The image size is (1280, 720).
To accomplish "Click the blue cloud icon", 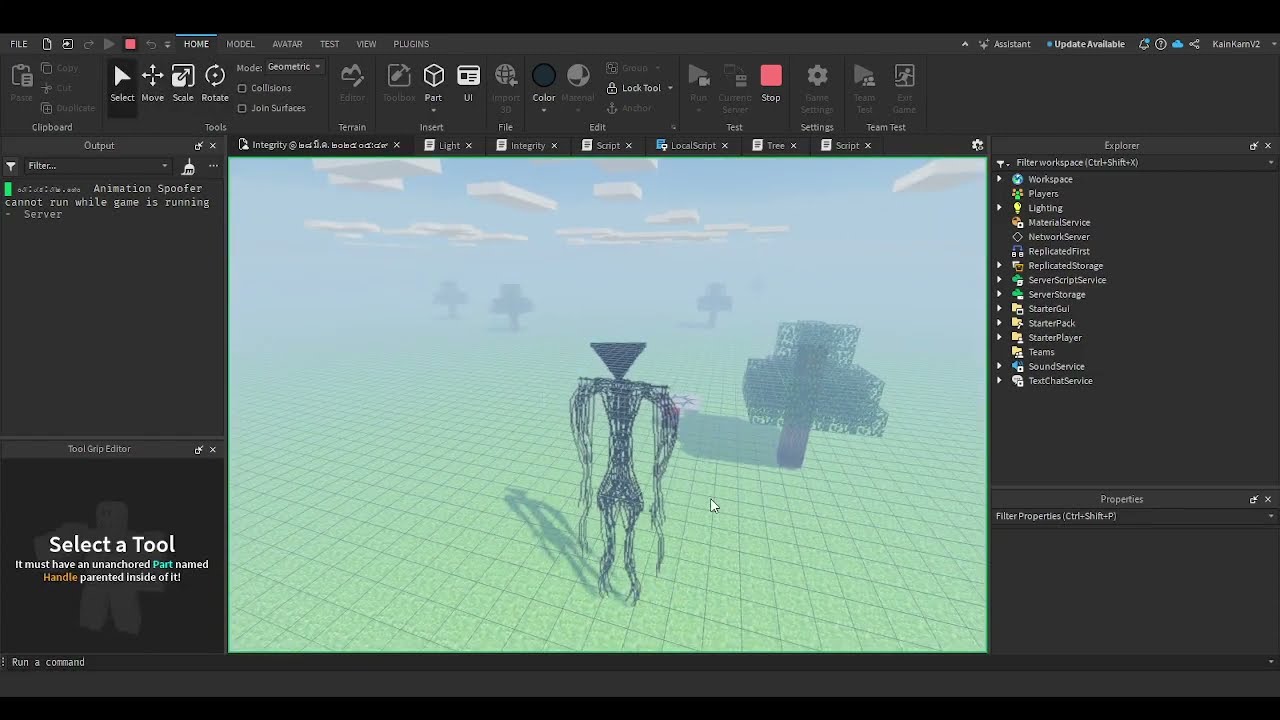I will point(1177,44).
